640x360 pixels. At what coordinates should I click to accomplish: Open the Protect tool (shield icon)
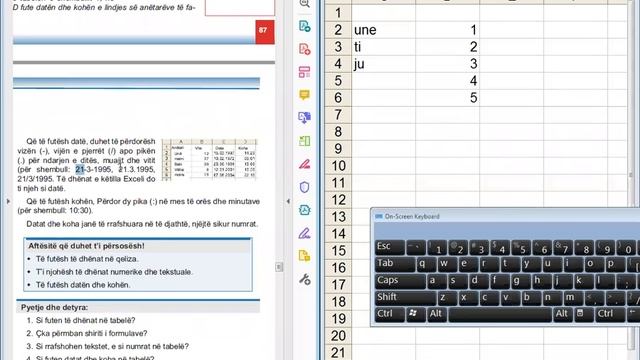pos(304,187)
